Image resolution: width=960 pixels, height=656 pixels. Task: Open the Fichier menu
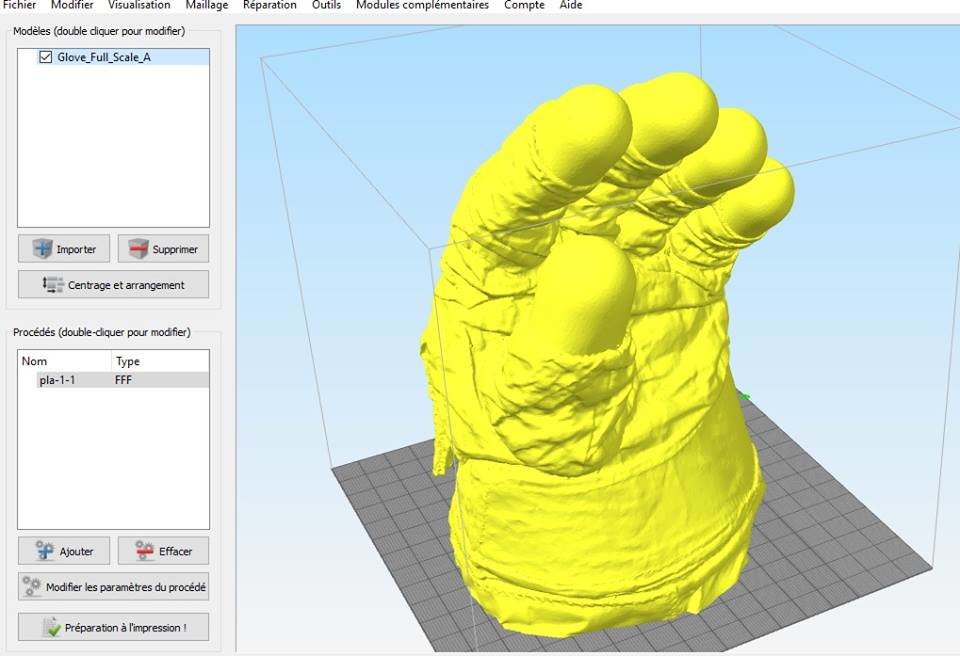(x=20, y=5)
